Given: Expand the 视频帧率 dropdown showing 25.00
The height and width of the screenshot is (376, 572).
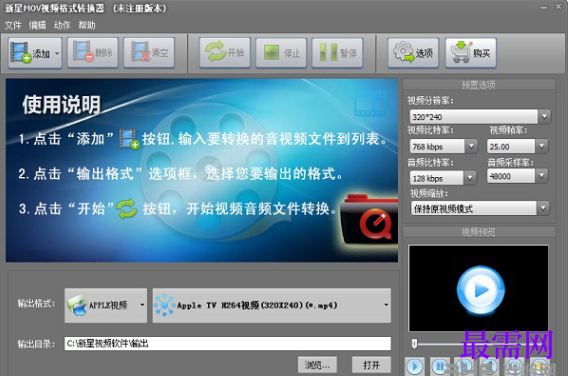Looking at the screenshot, I should click(541, 146).
